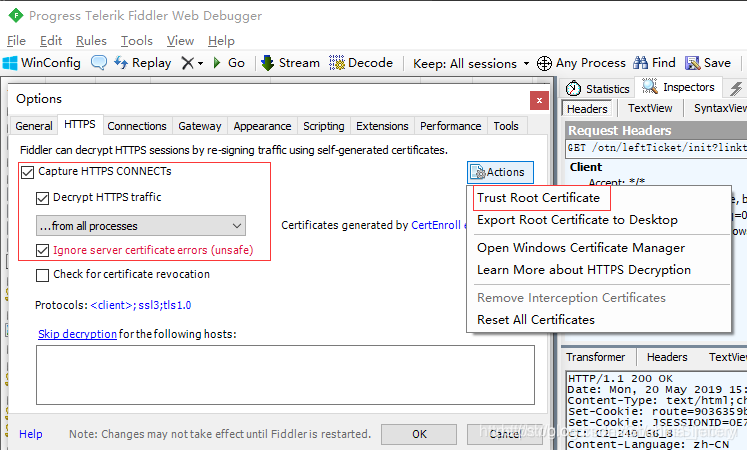This screenshot has height=450, width=747.
Task: Open the Rules menu
Action: (91, 41)
